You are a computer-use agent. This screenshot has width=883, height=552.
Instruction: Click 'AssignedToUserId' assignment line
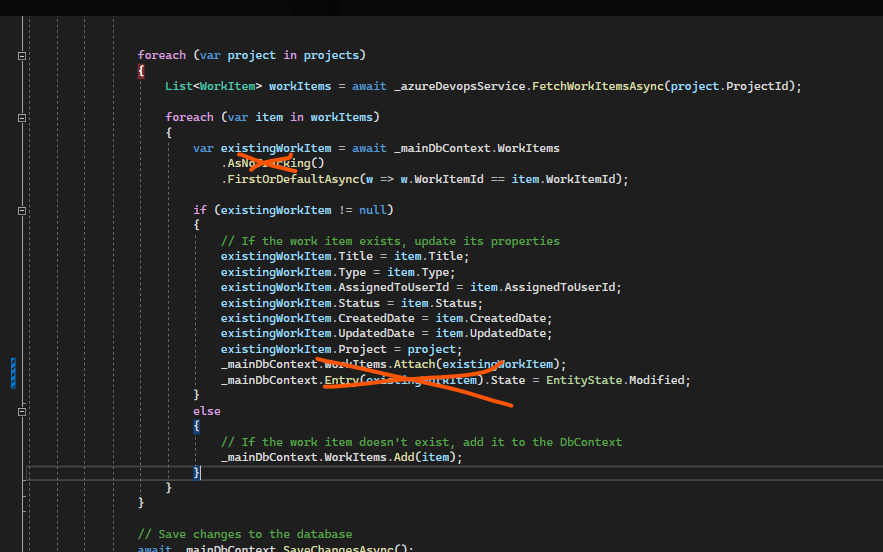coord(421,287)
